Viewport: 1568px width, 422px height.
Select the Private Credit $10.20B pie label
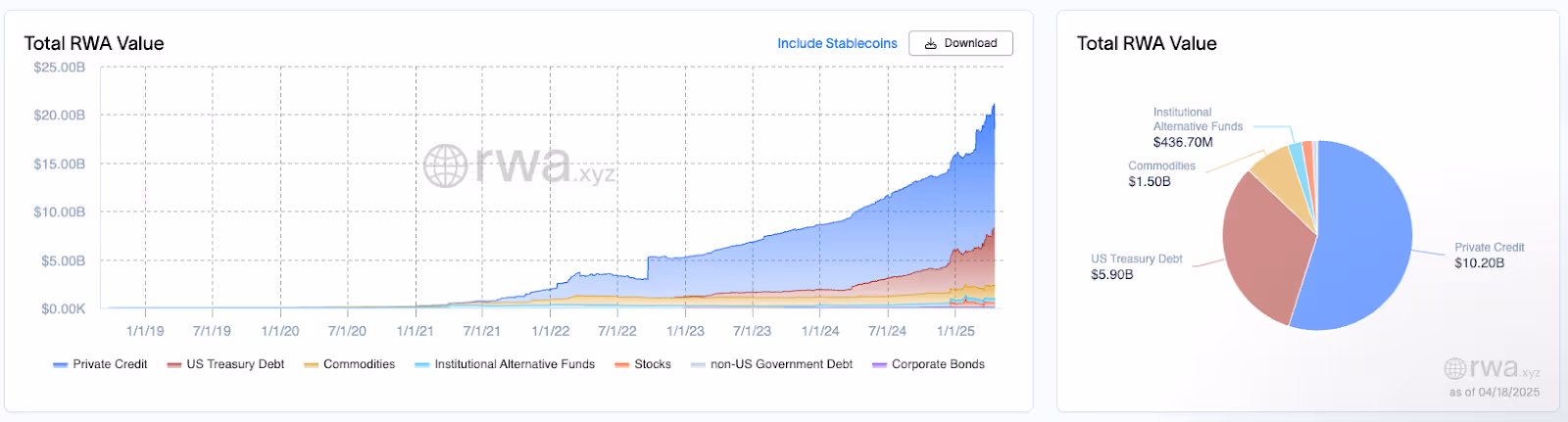(1489, 256)
